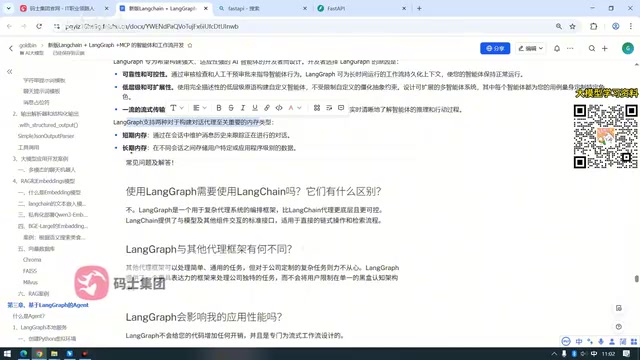This screenshot has height=360, width=640.
Task: Open the document more options ellipsis
Action: click(570, 48)
